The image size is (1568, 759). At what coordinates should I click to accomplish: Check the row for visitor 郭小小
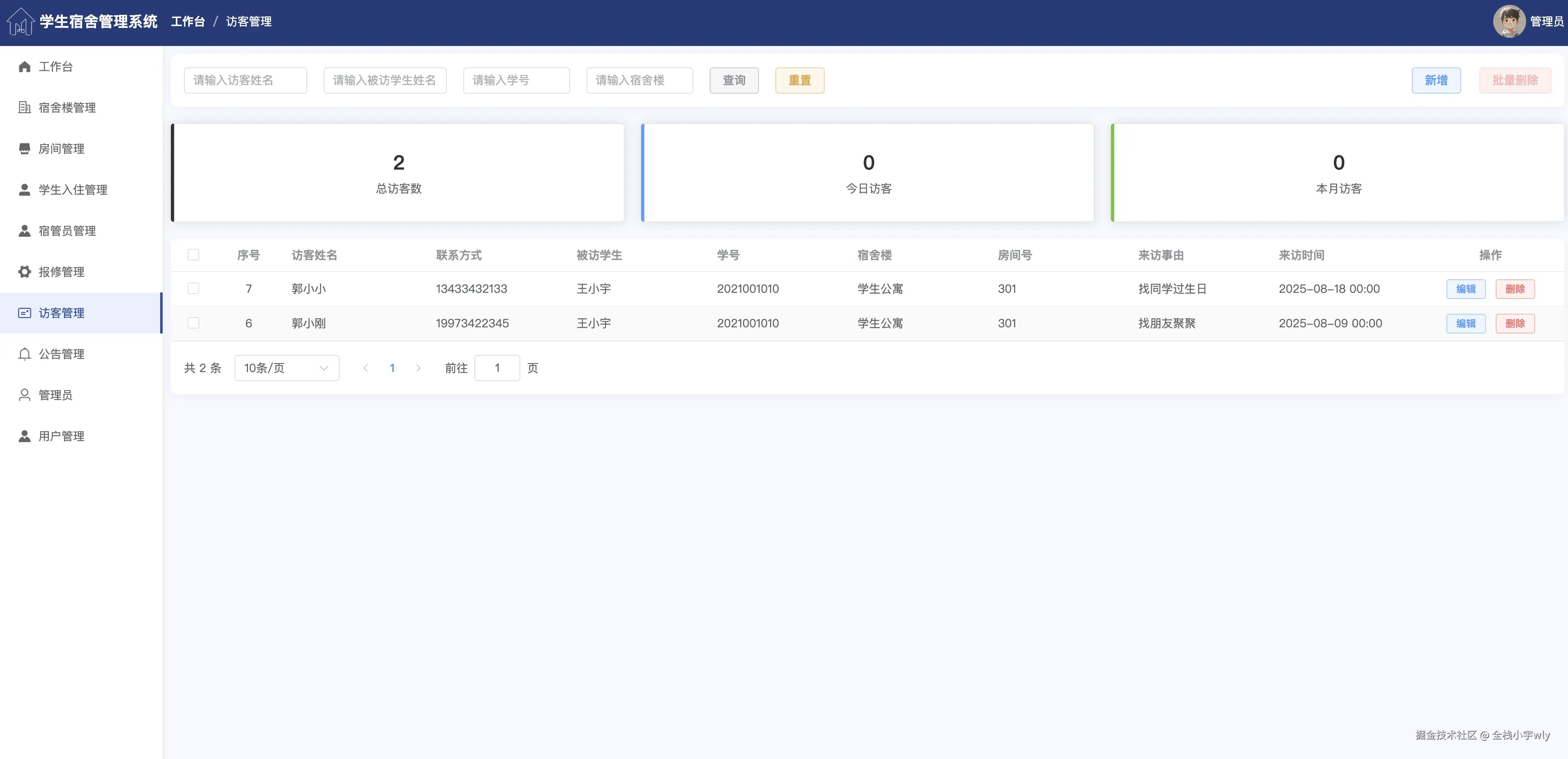(x=193, y=288)
